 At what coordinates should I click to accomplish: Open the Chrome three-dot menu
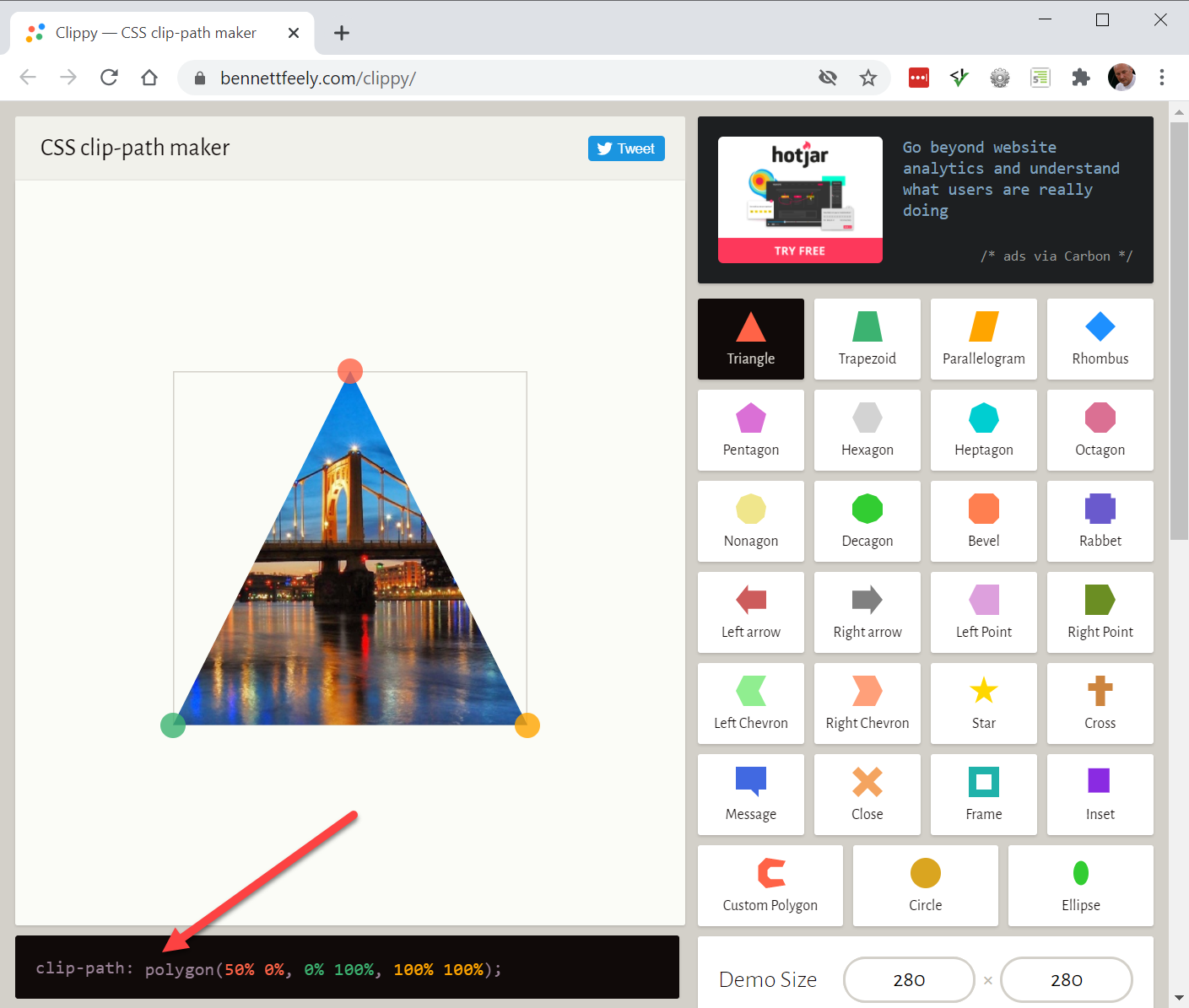[1162, 78]
